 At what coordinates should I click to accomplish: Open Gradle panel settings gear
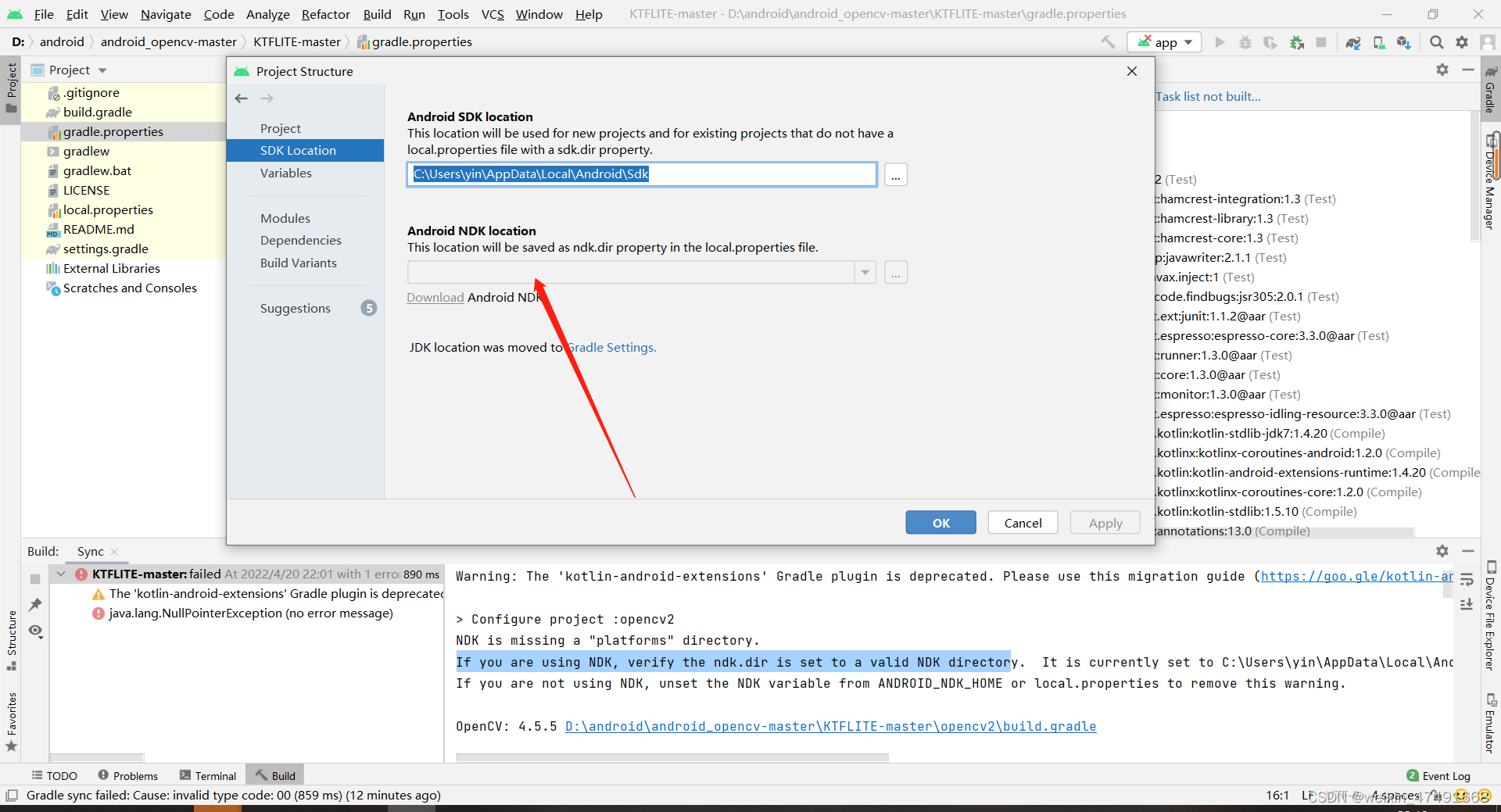point(1442,70)
